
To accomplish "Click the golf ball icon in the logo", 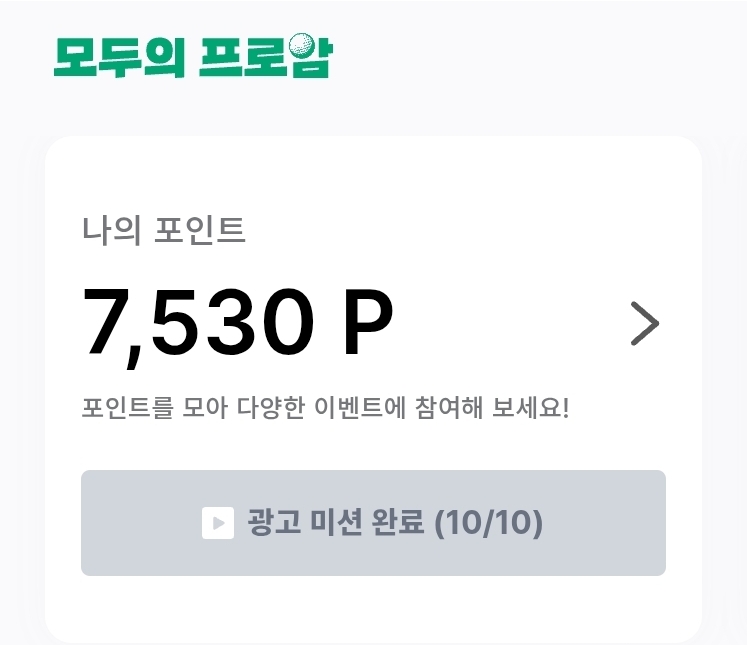I will (x=301, y=45).
